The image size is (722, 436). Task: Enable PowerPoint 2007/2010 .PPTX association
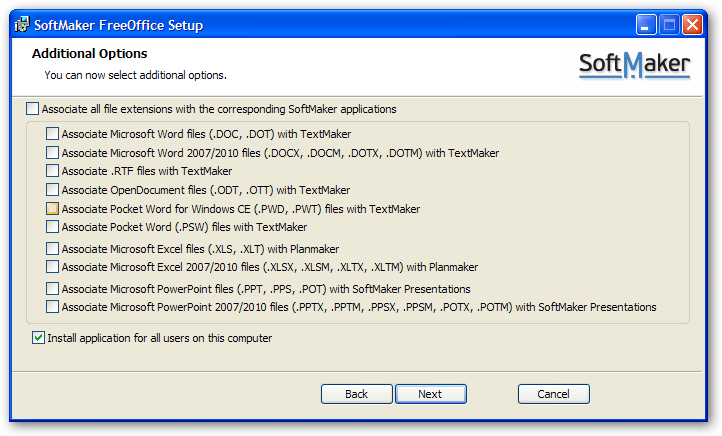(x=52, y=307)
